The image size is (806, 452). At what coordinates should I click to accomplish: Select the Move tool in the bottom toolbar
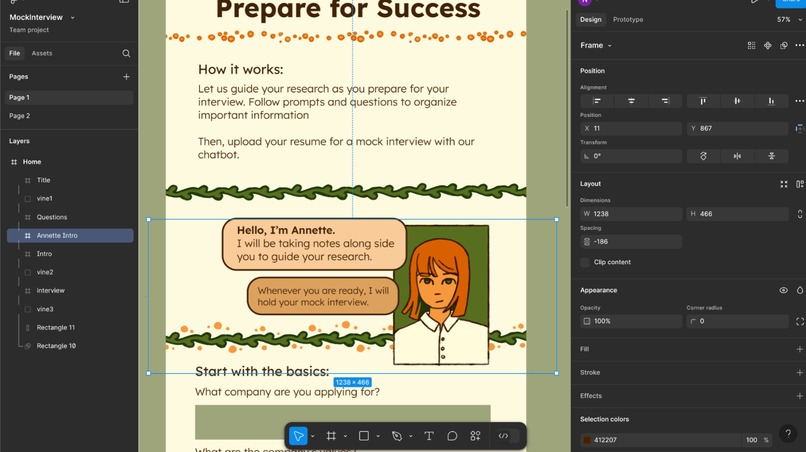click(298, 436)
